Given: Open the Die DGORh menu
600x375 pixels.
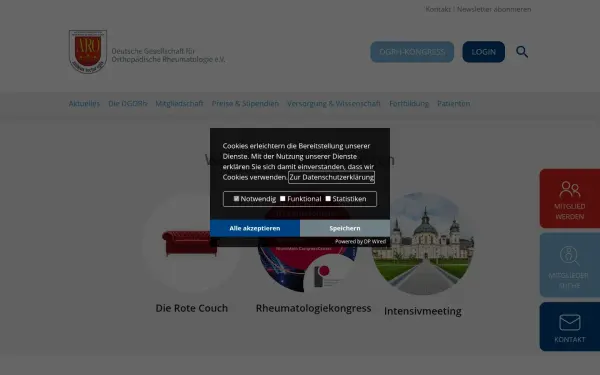Looking at the screenshot, I should [x=127, y=103].
